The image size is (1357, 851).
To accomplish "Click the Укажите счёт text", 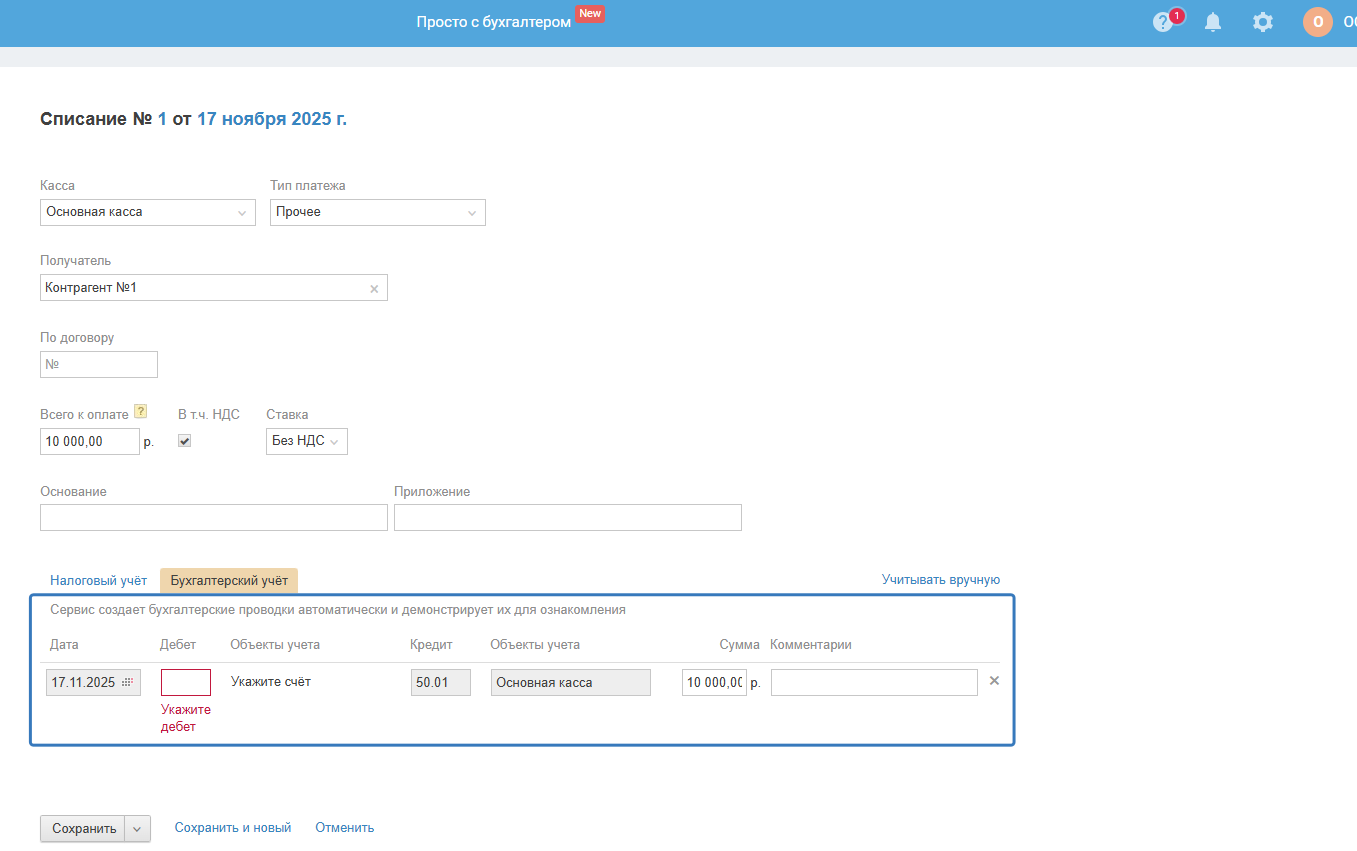I will (271, 682).
